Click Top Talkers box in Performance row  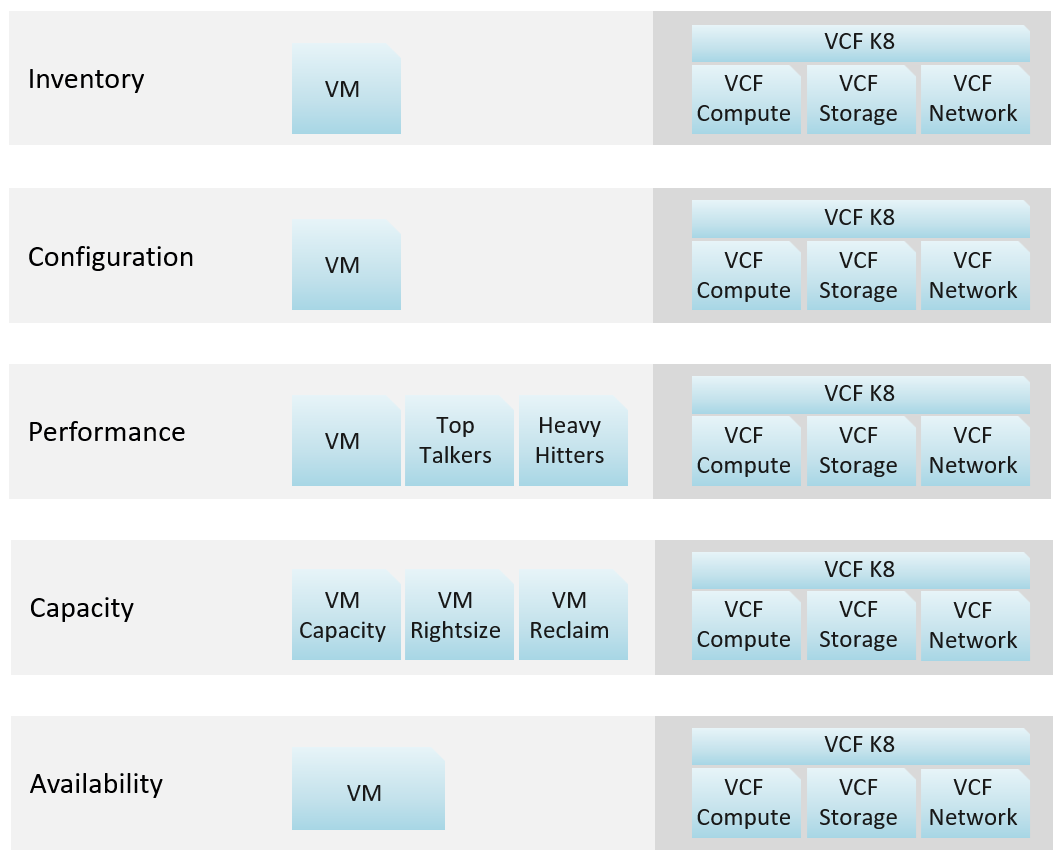[459, 441]
